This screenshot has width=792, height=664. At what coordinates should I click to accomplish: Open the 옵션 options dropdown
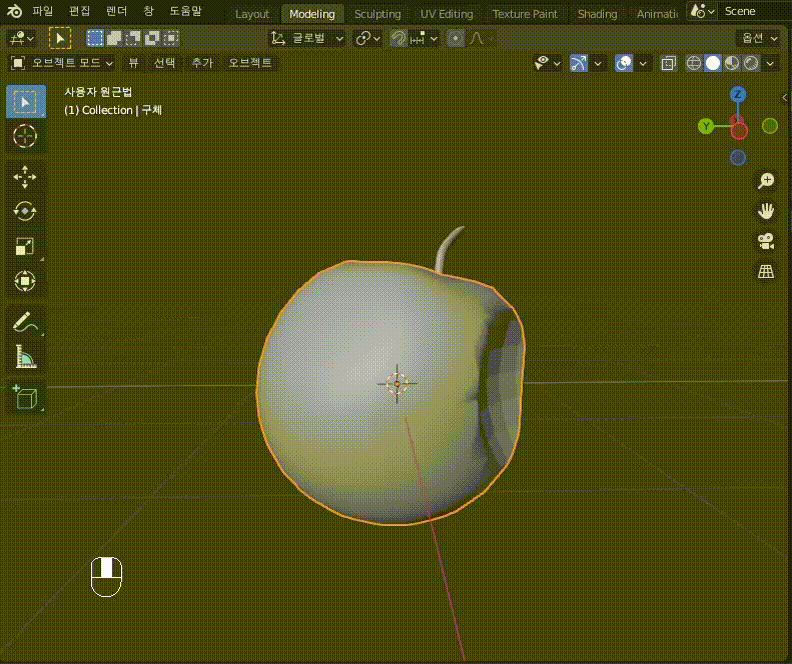(x=759, y=38)
